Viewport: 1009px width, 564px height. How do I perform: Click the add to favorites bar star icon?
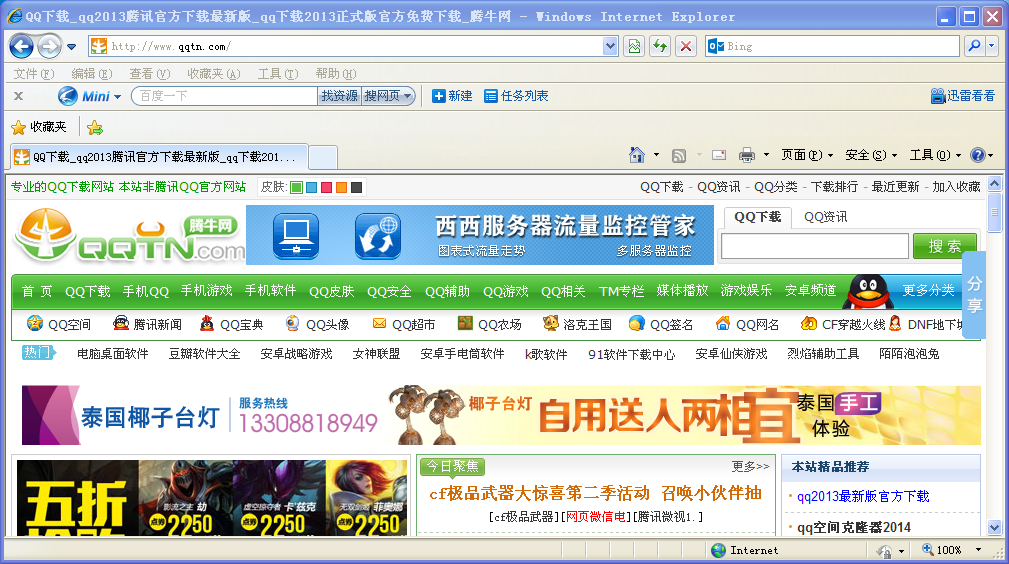pos(95,127)
